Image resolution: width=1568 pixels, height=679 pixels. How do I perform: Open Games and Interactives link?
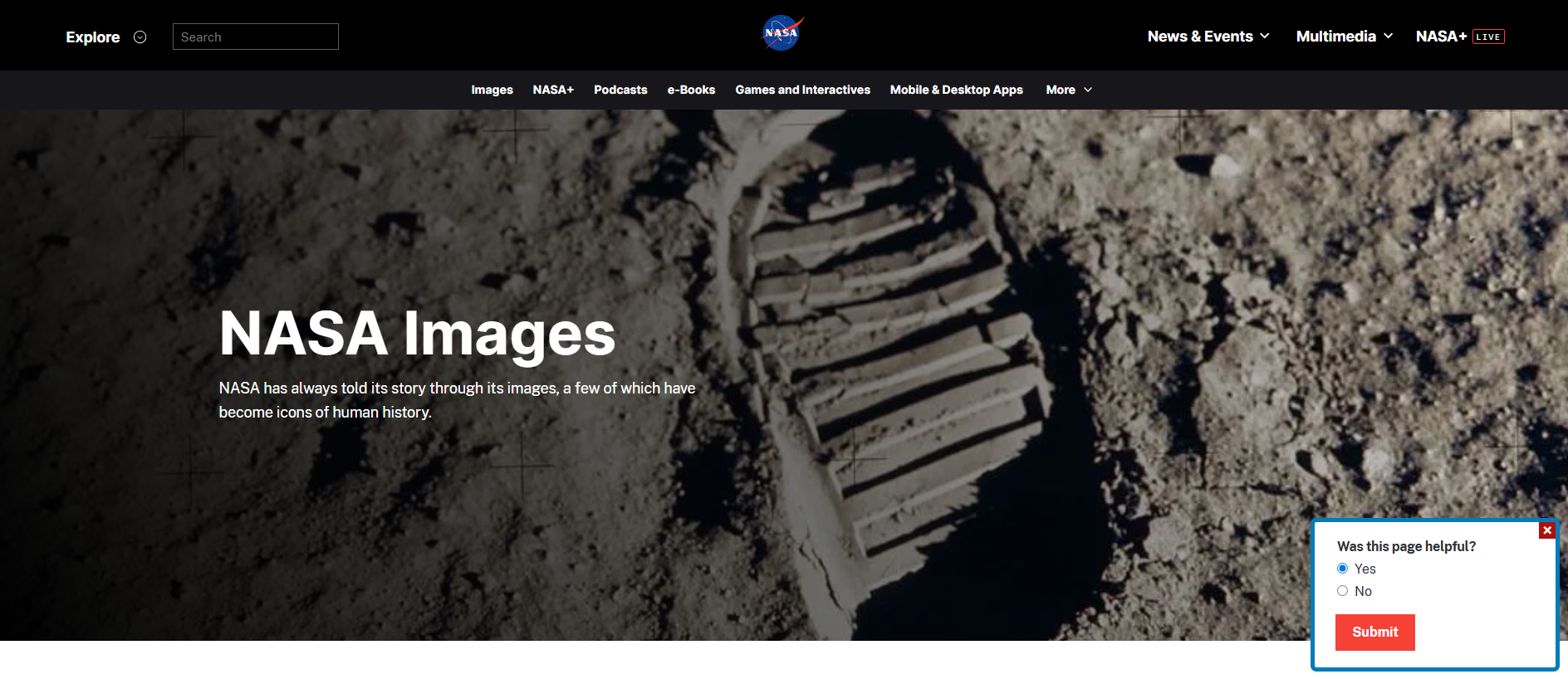tap(802, 90)
